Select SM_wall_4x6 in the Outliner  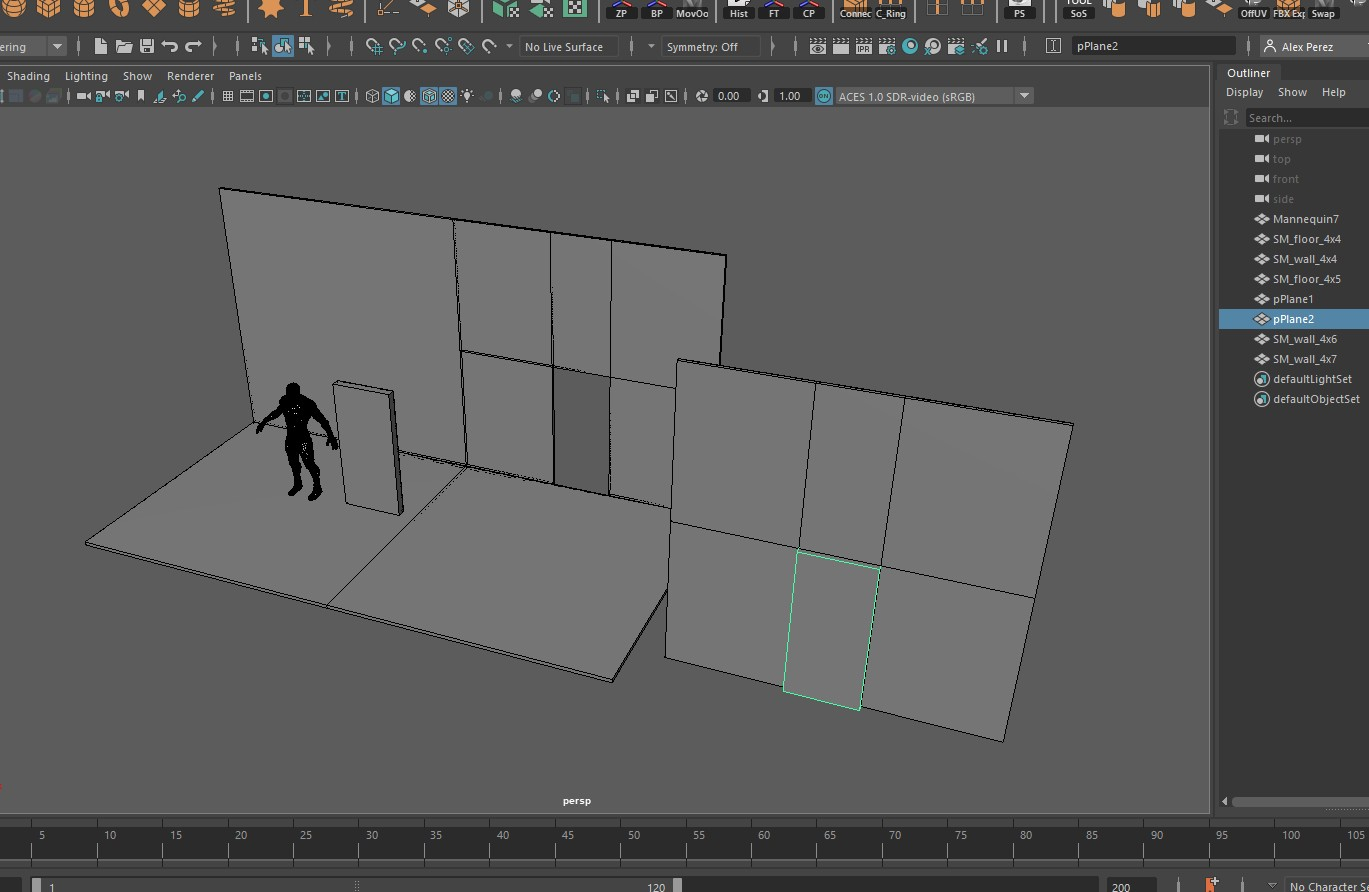point(1304,339)
